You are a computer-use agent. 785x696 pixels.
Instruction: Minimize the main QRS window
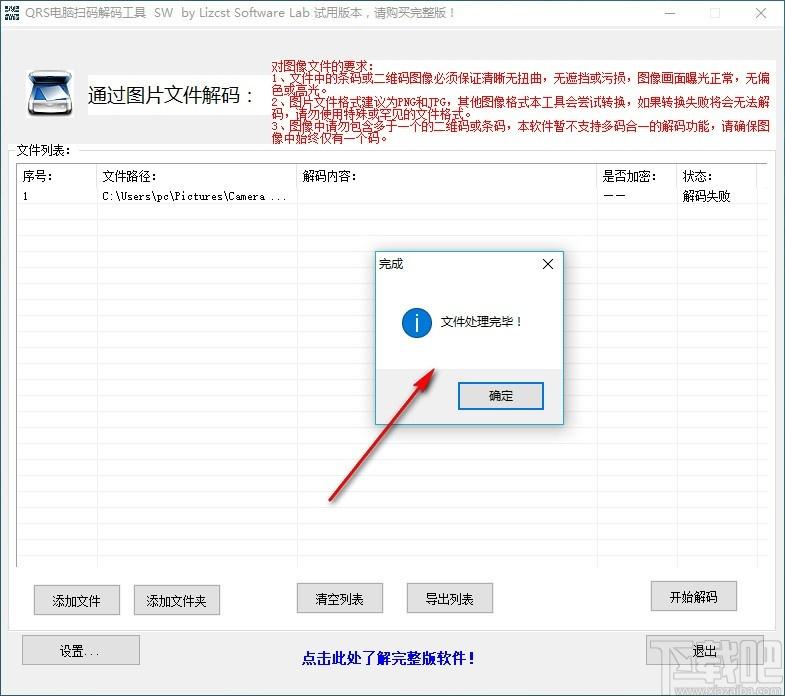pyautogui.click(x=670, y=14)
